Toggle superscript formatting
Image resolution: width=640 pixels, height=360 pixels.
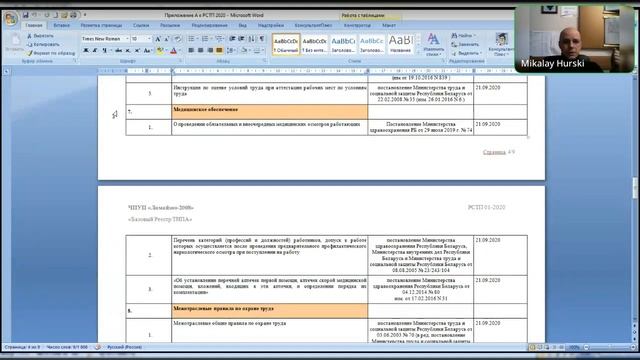(x=137, y=51)
